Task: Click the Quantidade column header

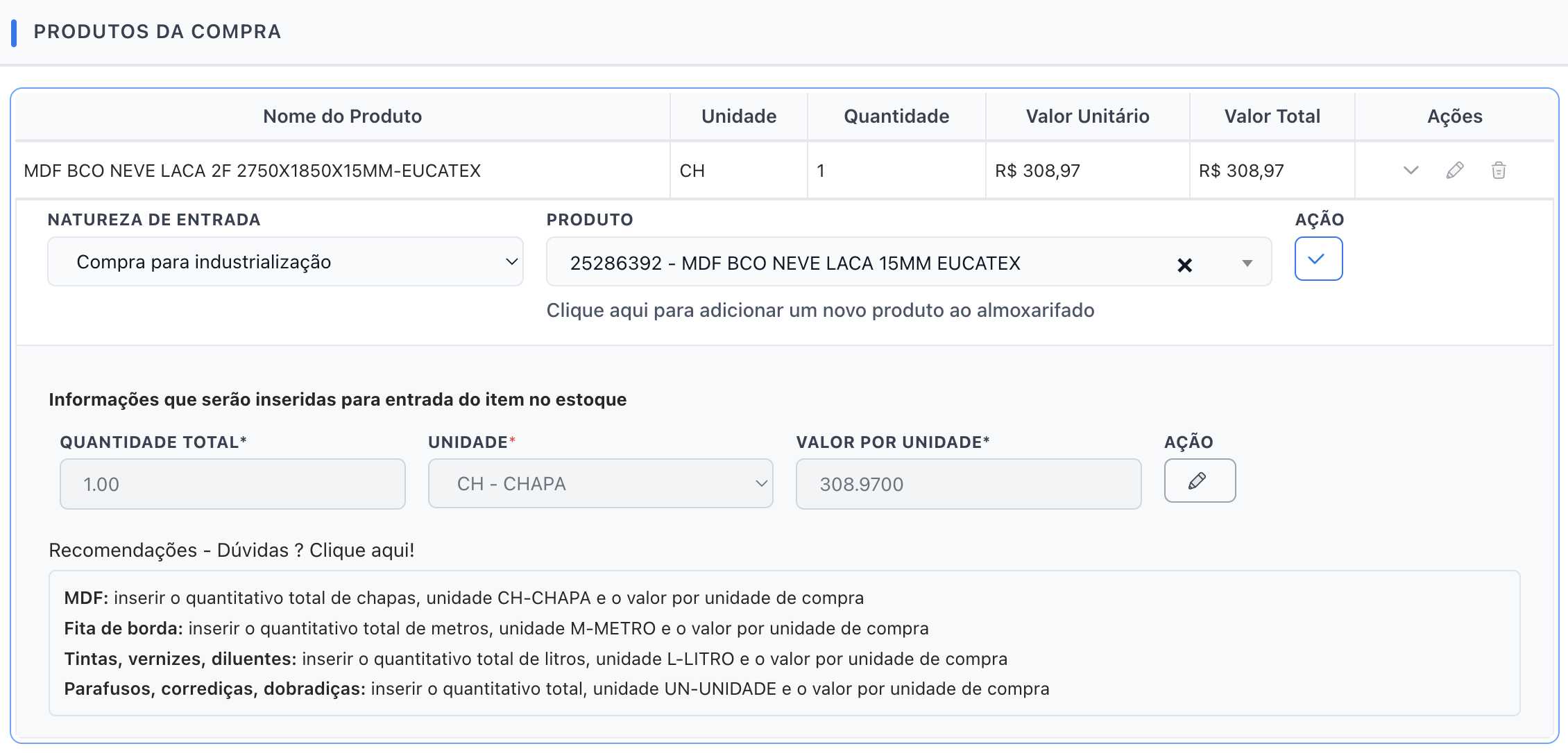Action: coord(896,116)
